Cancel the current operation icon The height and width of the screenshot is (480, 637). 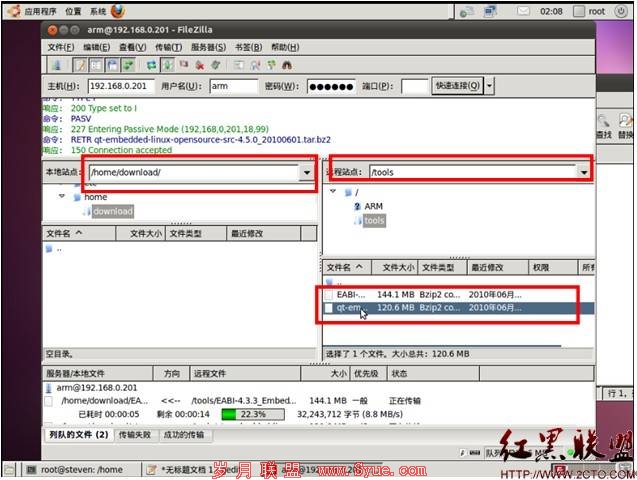(184, 65)
